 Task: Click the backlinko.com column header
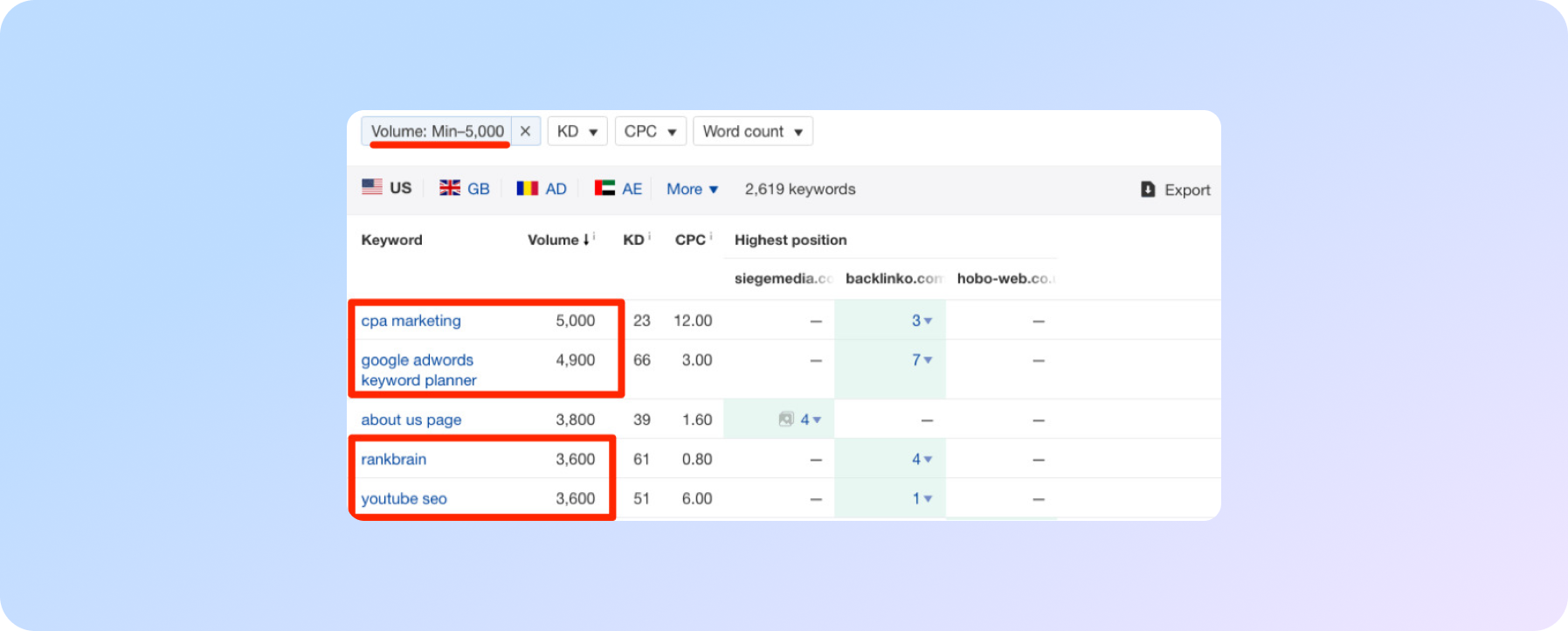[x=894, y=278]
